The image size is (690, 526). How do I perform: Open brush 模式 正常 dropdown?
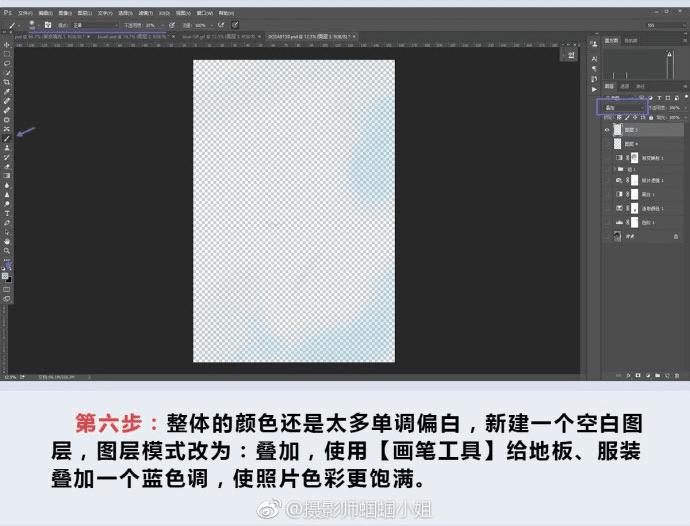95,26
